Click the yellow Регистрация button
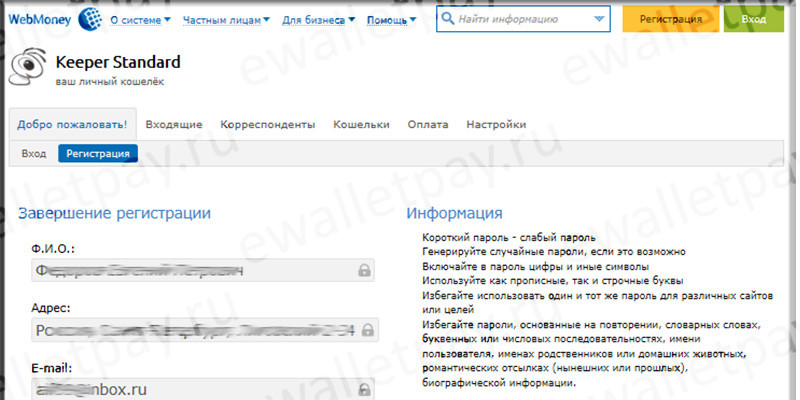 [671, 19]
